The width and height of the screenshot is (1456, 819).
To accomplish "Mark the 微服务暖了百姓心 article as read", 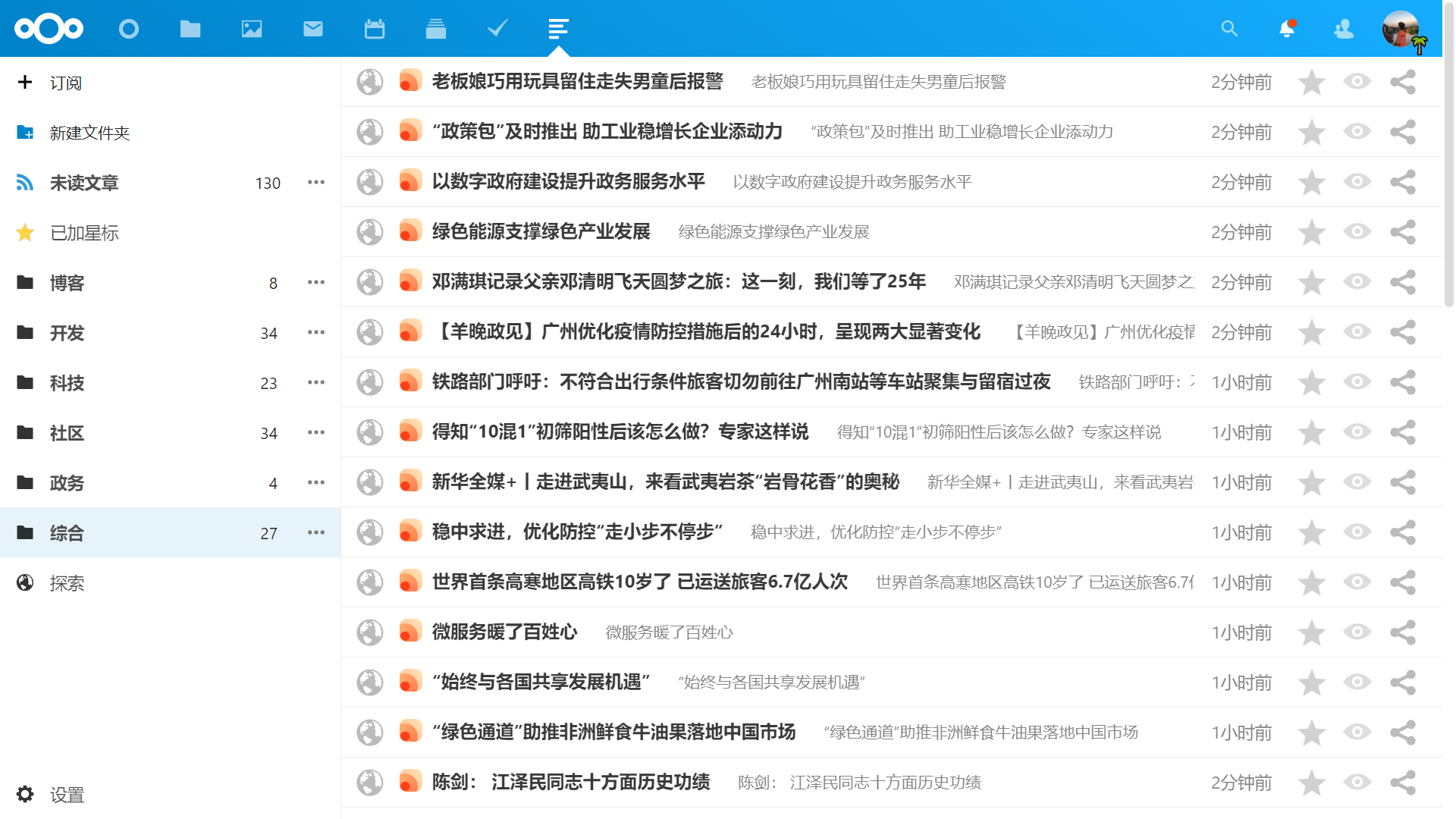I will coord(1357,632).
